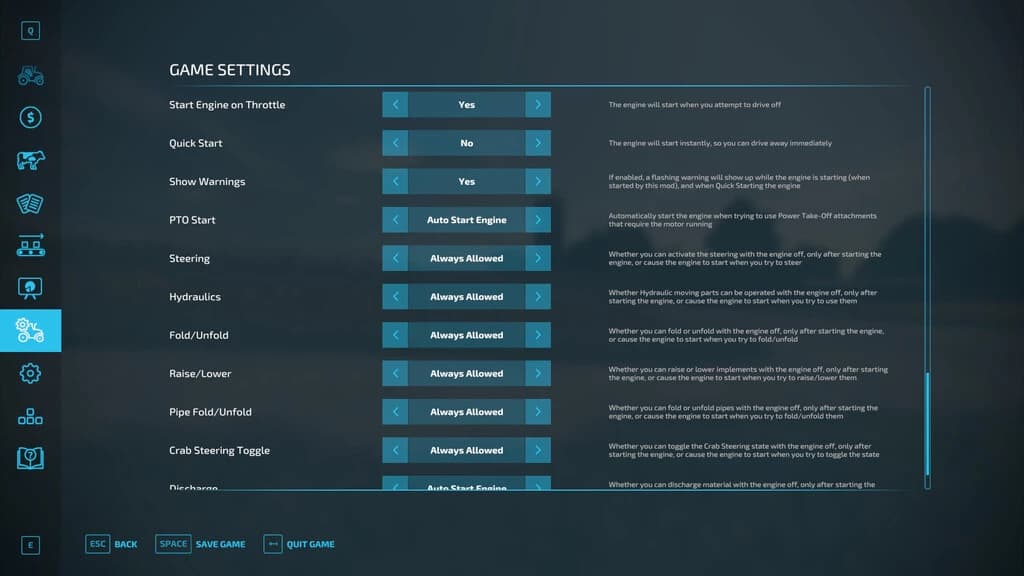Viewport: 1024px width, 576px height.
Task: Click left arrow for Show Warnings
Action: tap(395, 182)
